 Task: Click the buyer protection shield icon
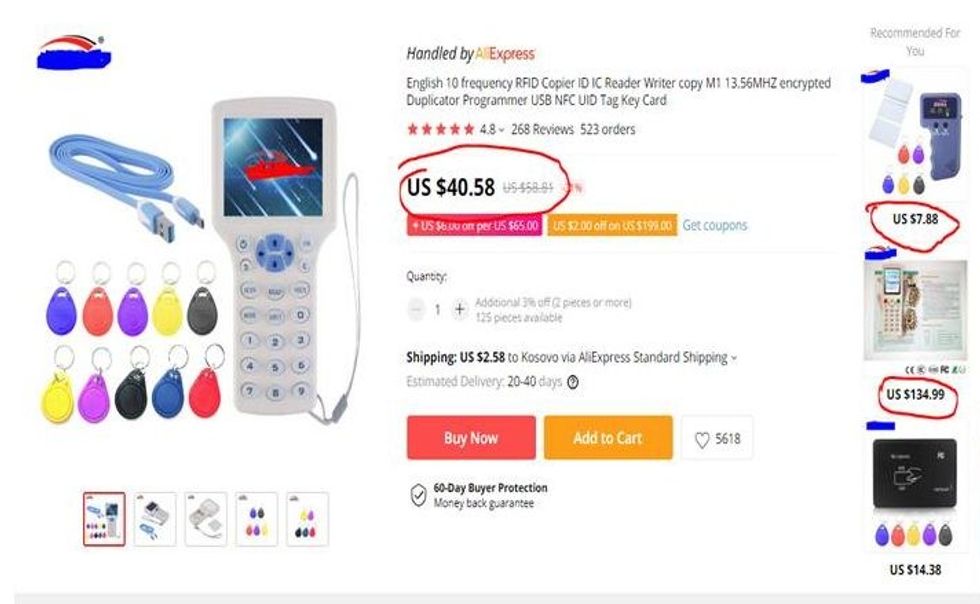[419, 495]
